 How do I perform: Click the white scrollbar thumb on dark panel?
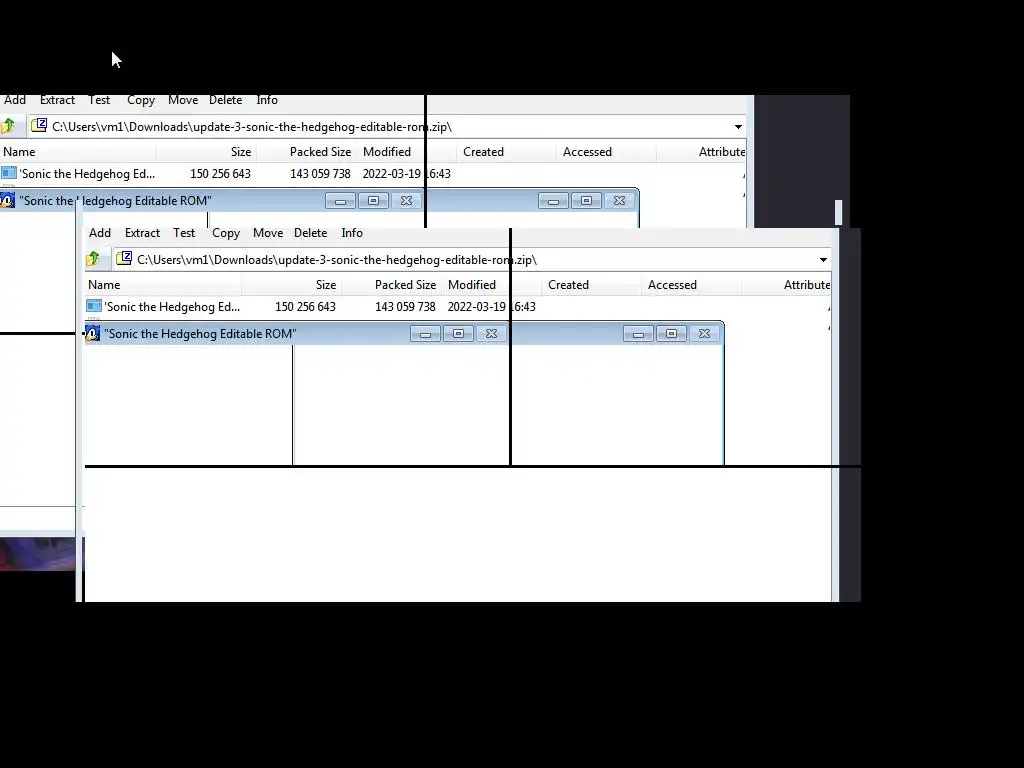(839, 212)
